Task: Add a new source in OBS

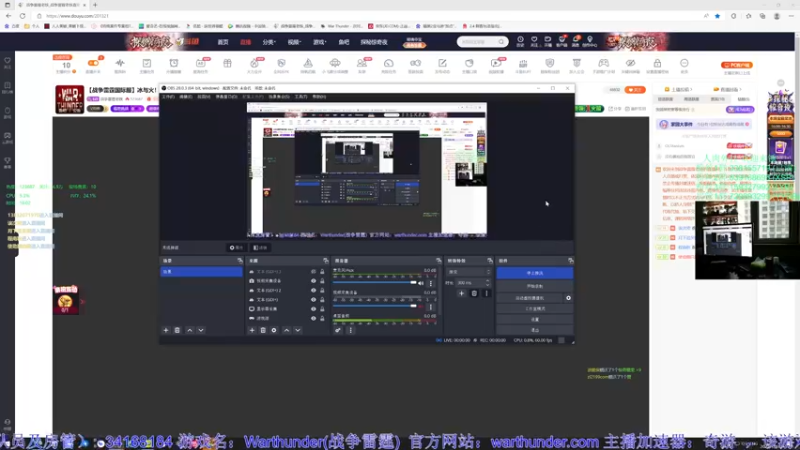Action: point(252,330)
